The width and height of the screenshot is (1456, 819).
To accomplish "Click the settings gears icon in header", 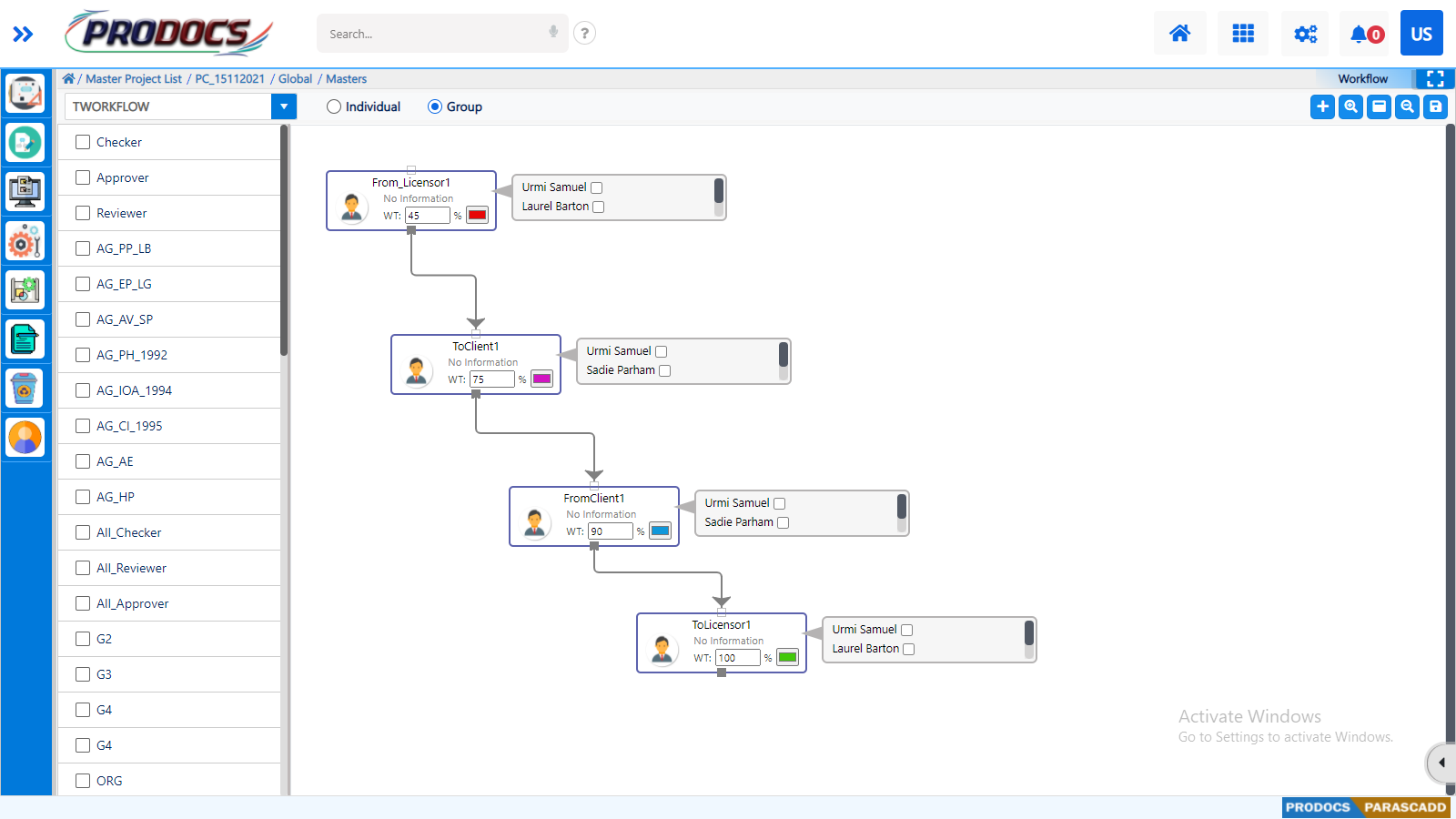I will point(1304,33).
